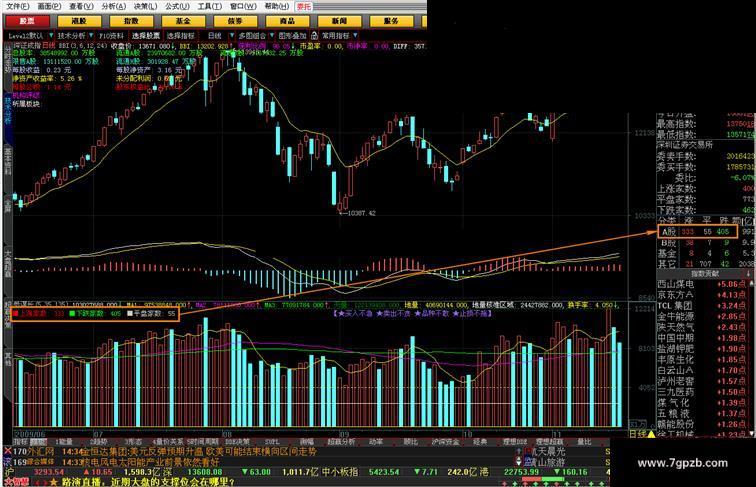Image resolution: width=756 pixels, height=487 pixels.
Task: Click the 基金 row in the 涨平跌 table
Action: click(x=704, y=253)
